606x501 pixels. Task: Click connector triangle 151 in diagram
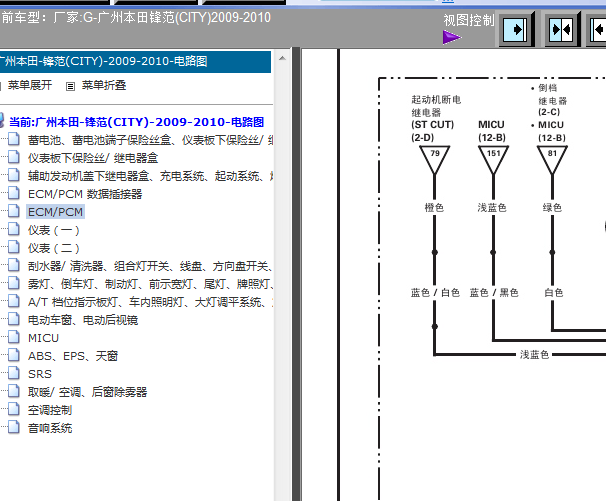[494, 159]
